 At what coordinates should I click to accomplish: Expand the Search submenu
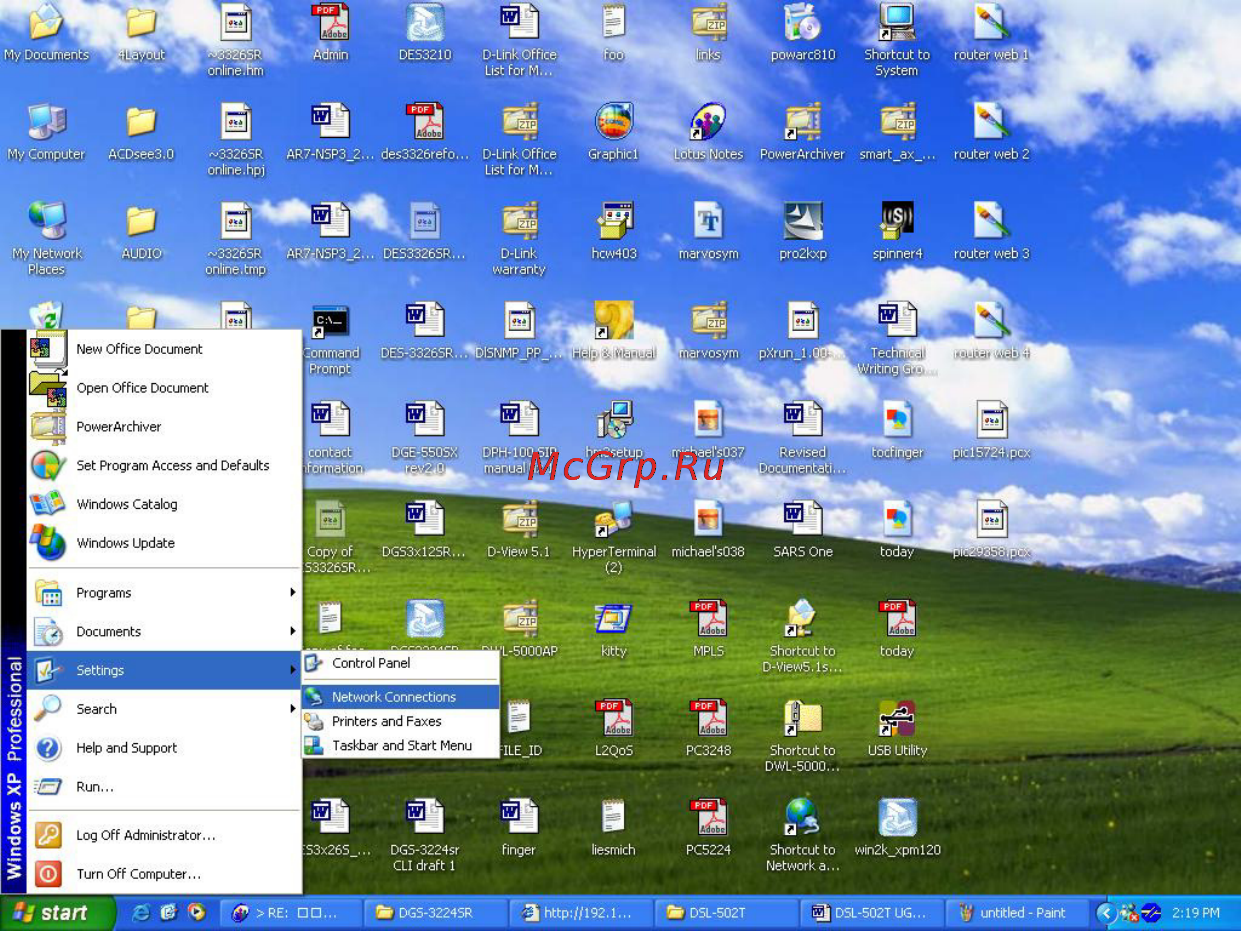tap(164, 709)
